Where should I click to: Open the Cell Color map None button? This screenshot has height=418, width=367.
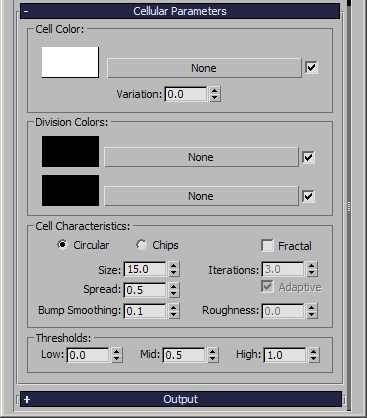[204, 68]
